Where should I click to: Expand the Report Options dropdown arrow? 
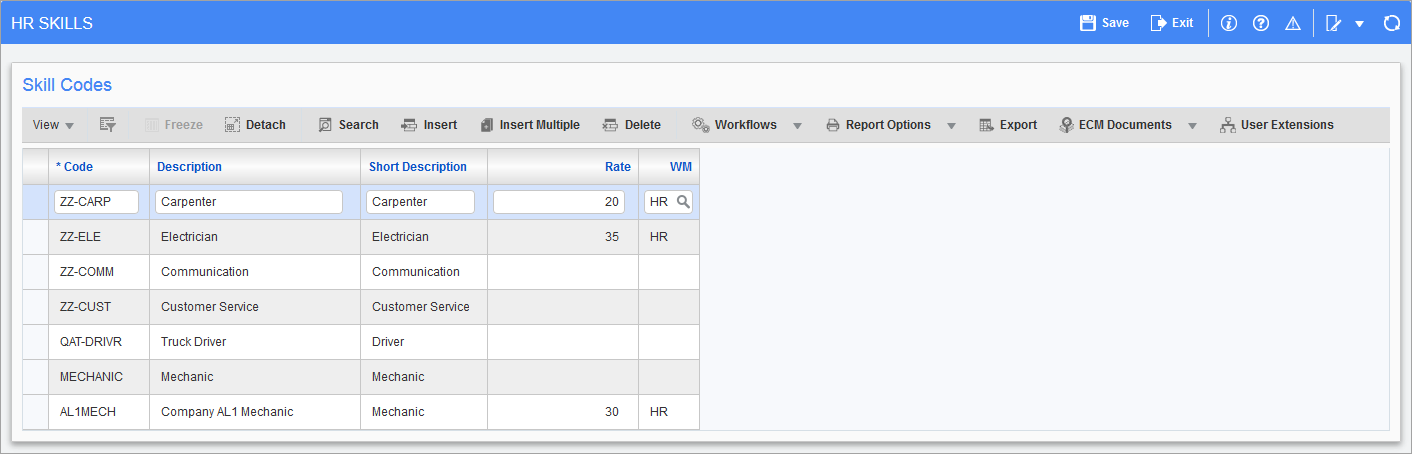[951, 126]
